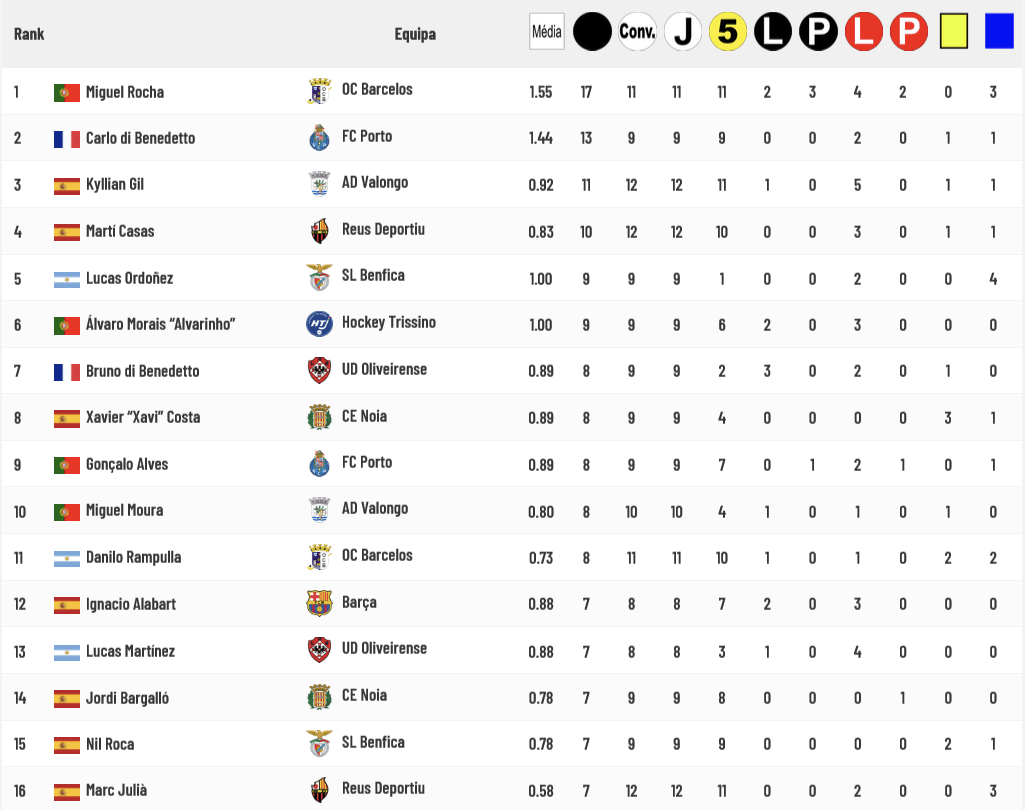Select Marc Julià table row
This screenshot has width=1025, height=810.
(x=512, y=790)
